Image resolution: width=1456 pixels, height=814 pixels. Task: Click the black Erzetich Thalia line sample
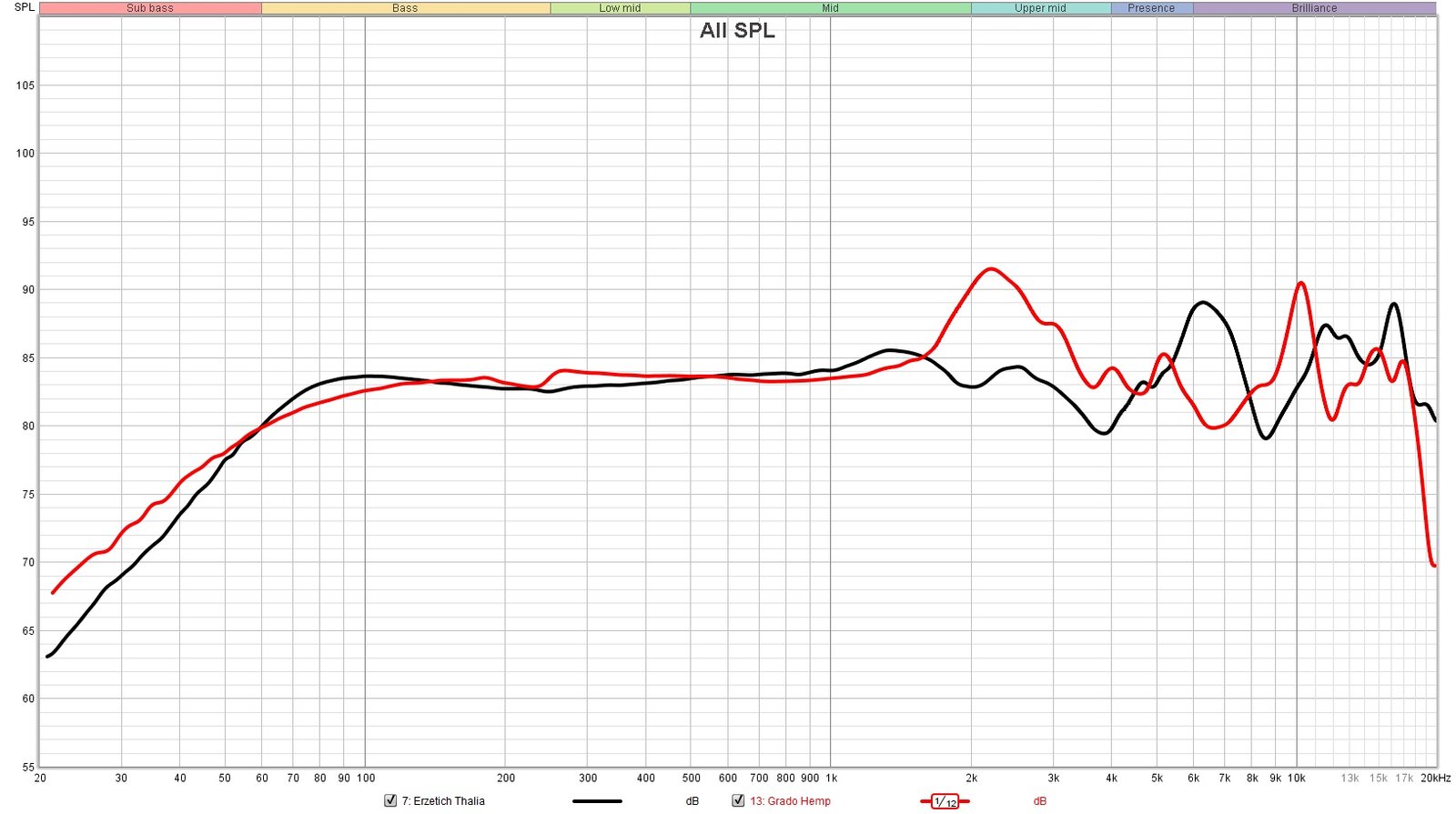coord(597,801)
